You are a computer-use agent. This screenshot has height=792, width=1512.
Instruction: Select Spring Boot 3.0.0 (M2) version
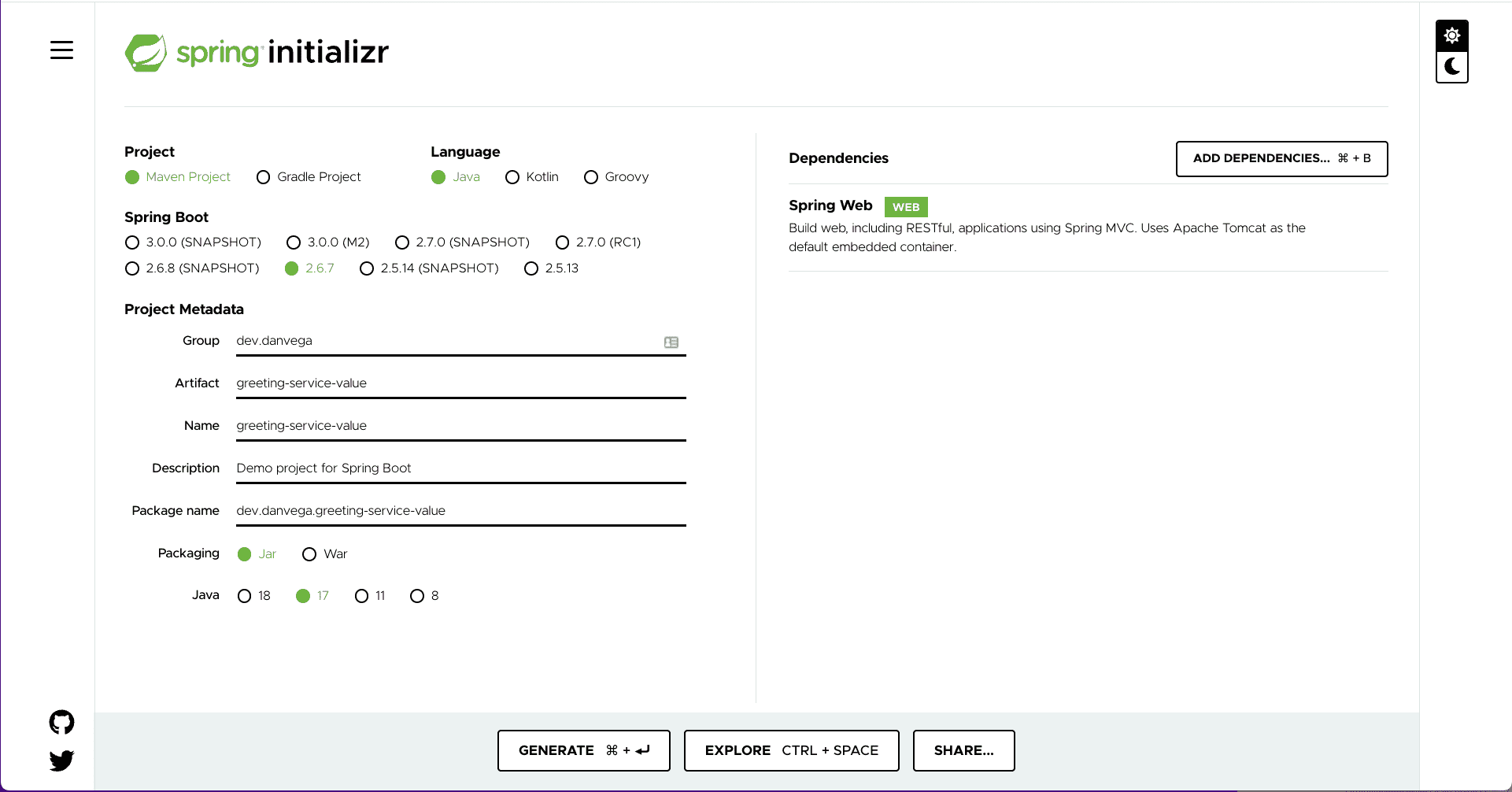[294, 242]
